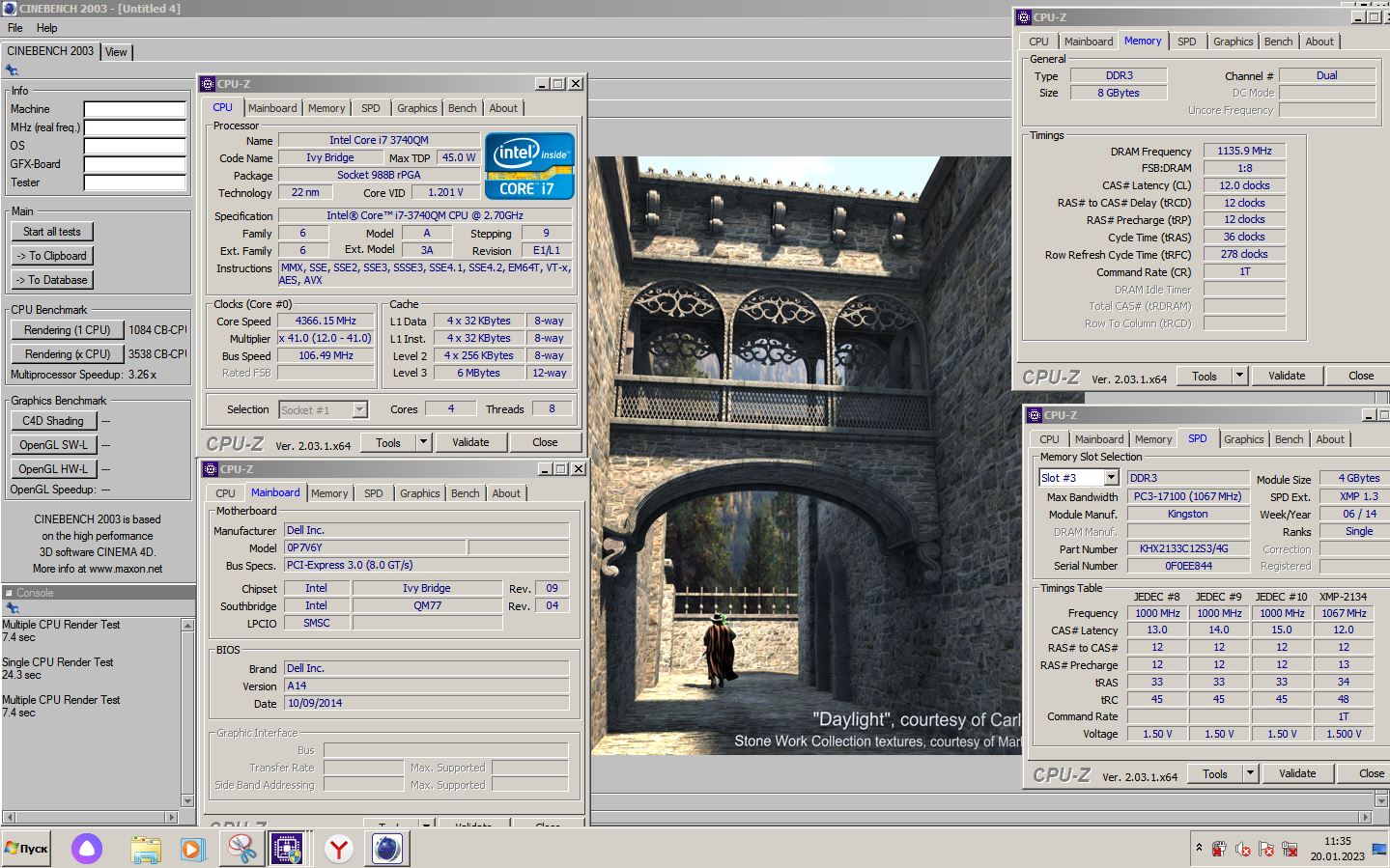Show hidden tray icons arrow

point(1199,848)
